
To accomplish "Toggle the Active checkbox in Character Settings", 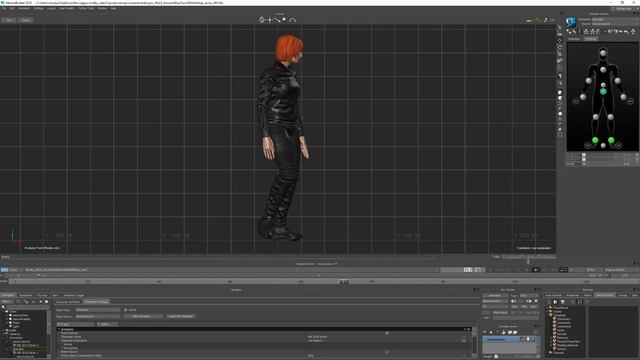I will 125,310.
